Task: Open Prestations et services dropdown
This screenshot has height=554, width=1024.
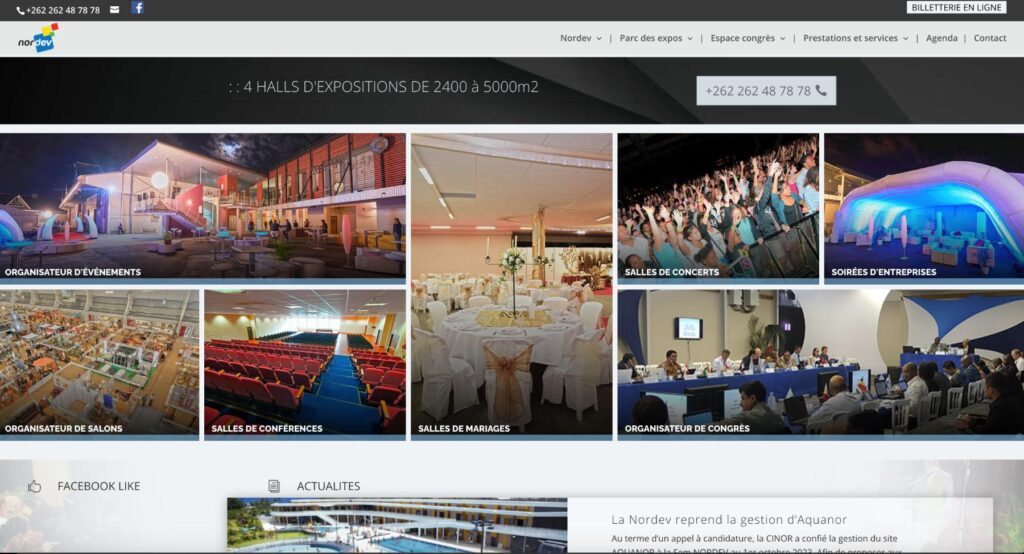Action: (856, 39)
